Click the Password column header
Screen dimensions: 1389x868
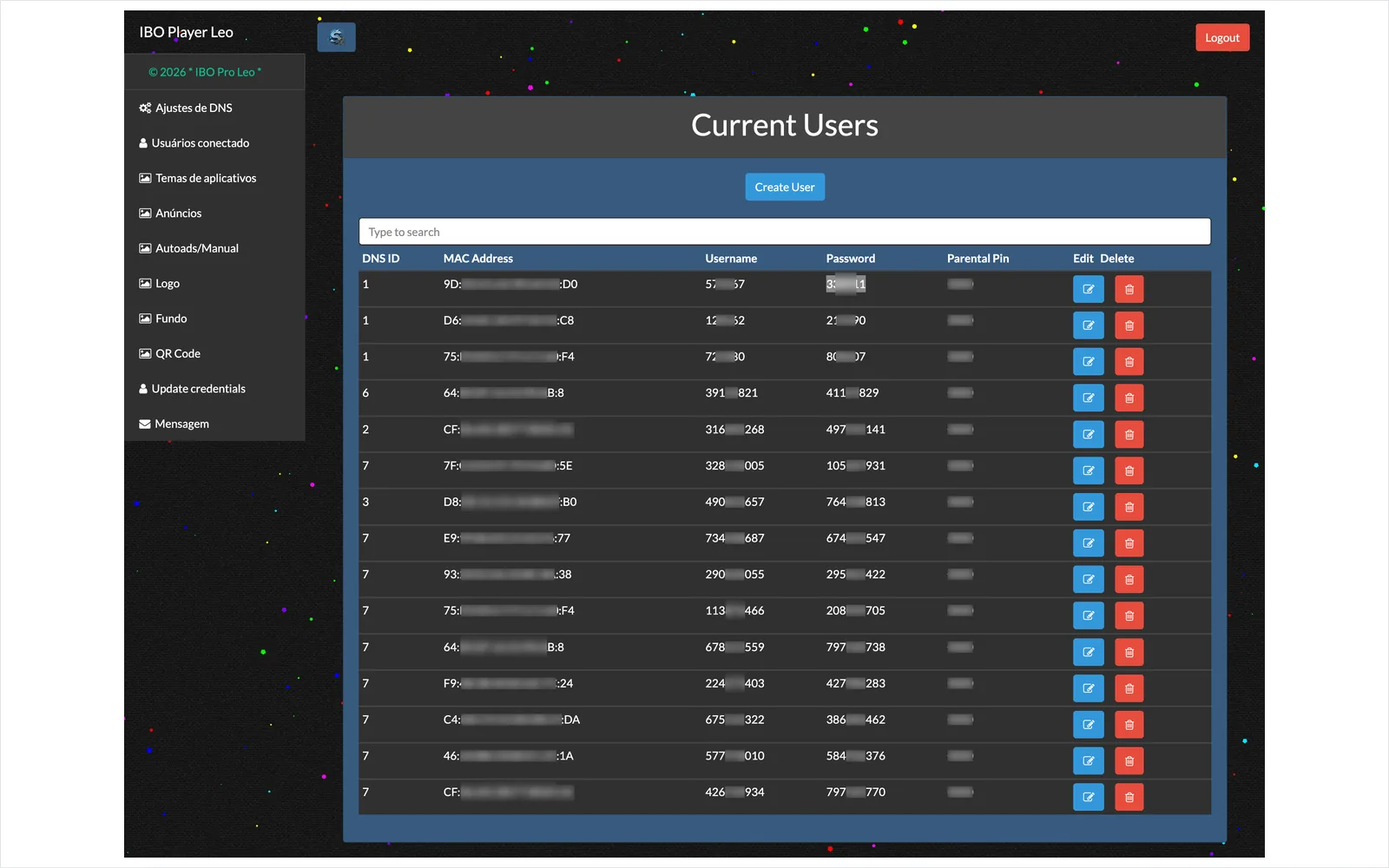[x=851, y=259]
